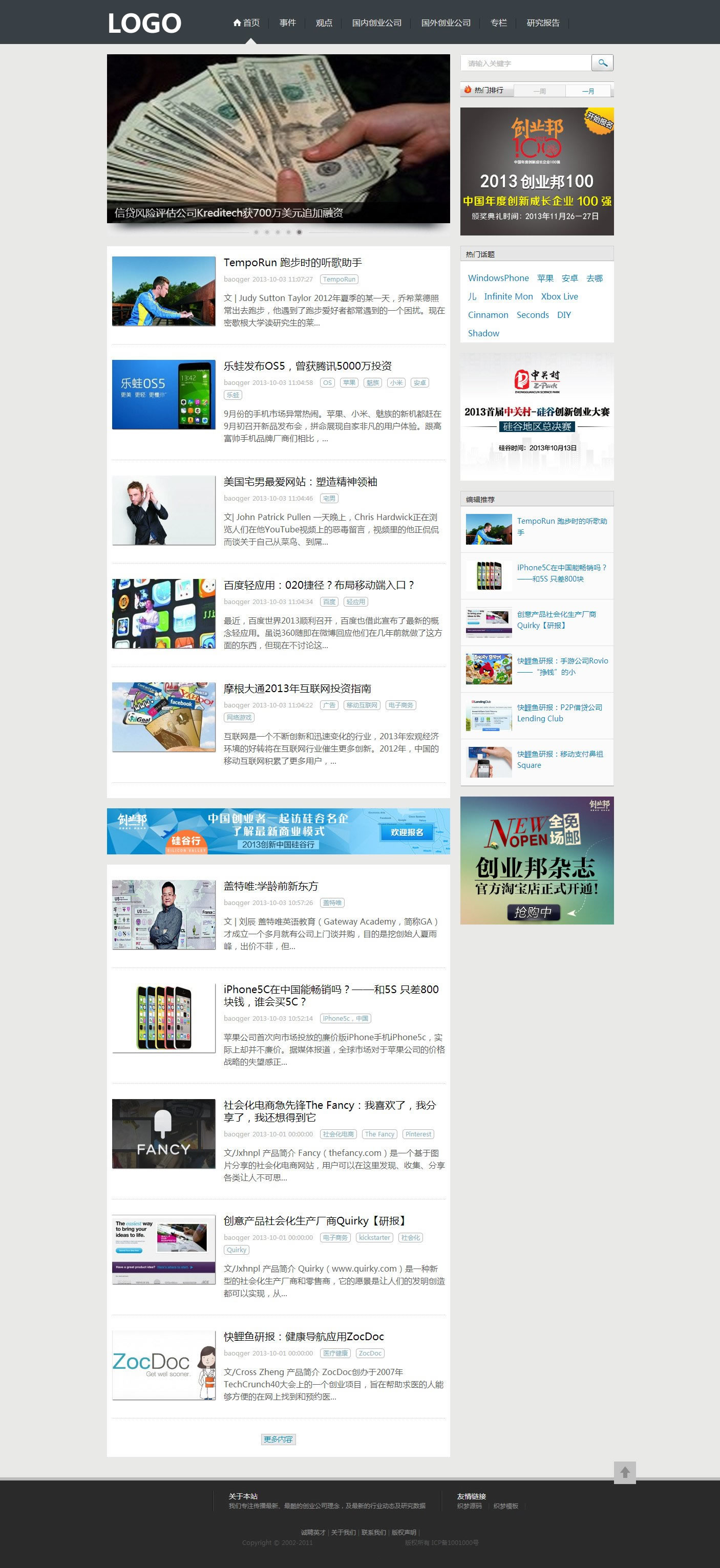This screenshot has height=1568, width=720.
Task: Click the iPhone5C colorful phones article thumbnail
Action: pos(164,1018)
